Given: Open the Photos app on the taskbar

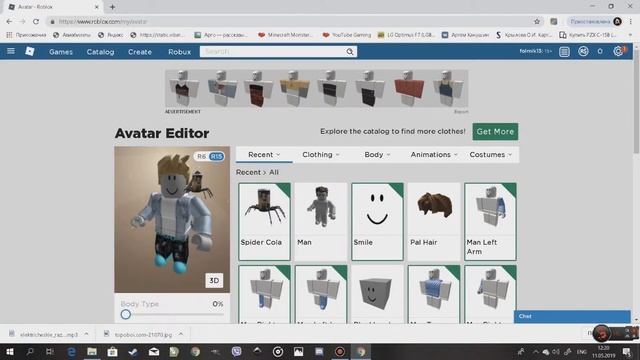Looking at the screenshot, I should pos(298,351).
